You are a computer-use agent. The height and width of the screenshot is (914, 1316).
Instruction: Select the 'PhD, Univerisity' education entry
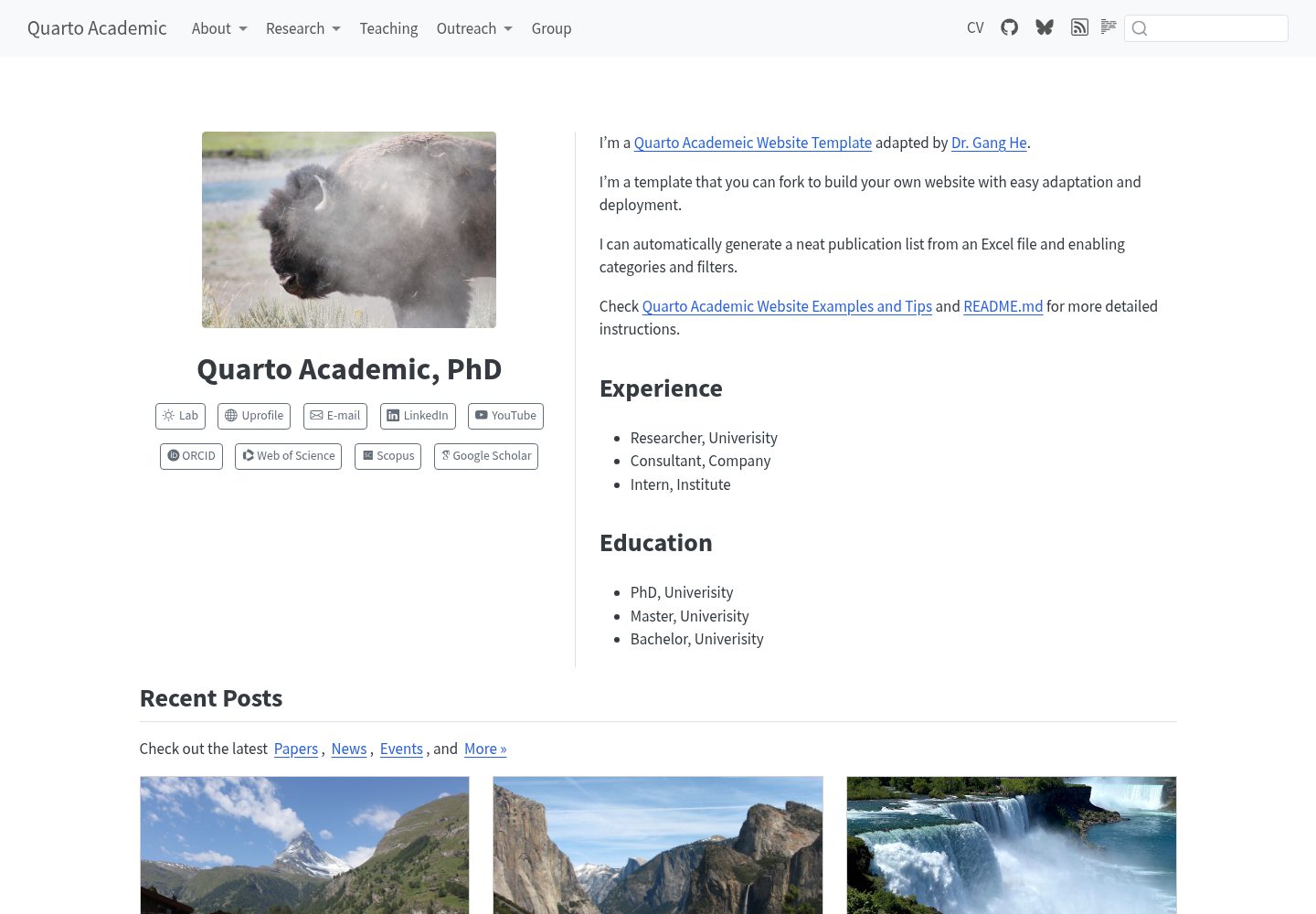(x=682, y=592)
